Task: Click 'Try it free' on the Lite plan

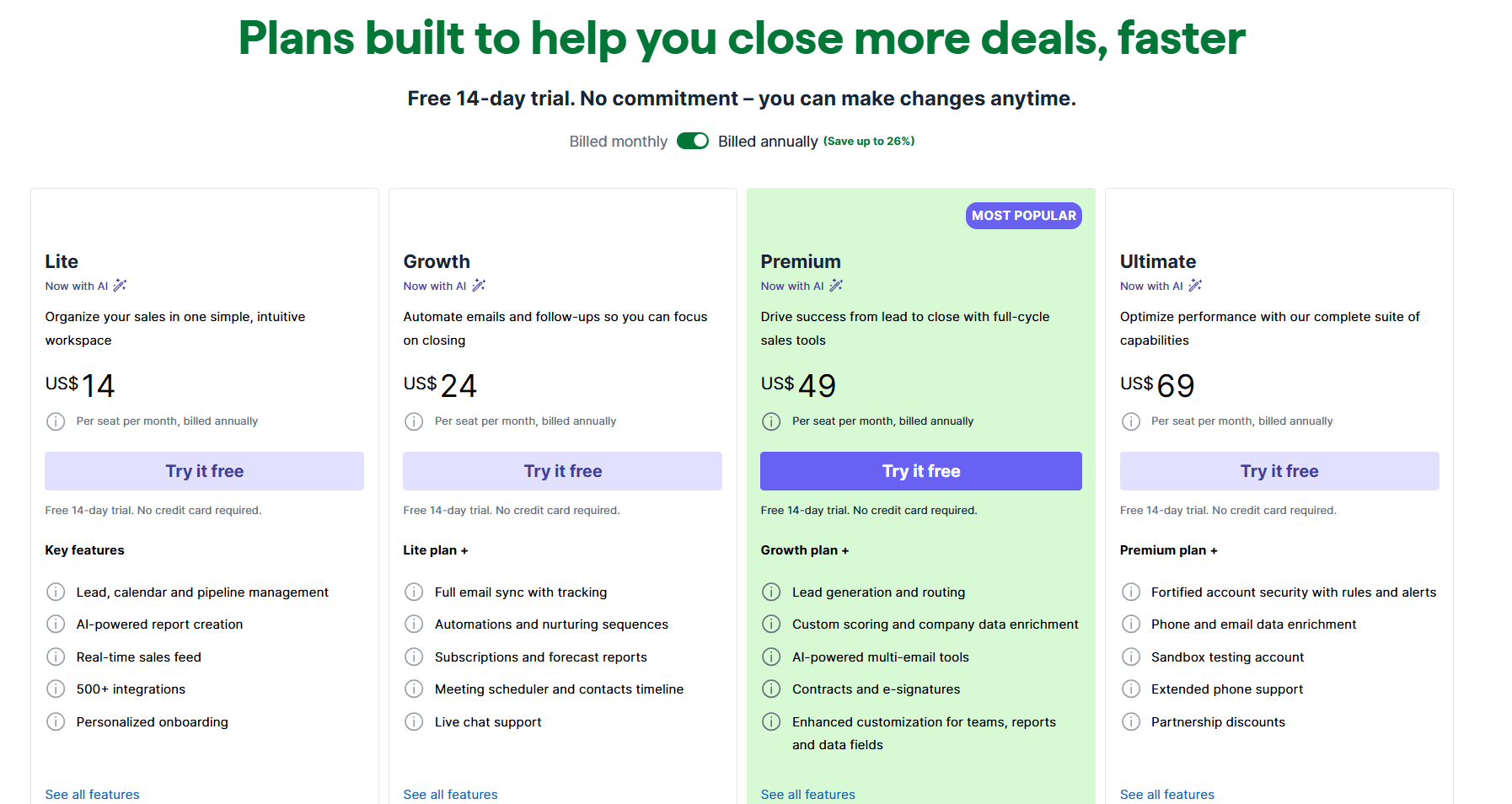Action: click(204, 470)
